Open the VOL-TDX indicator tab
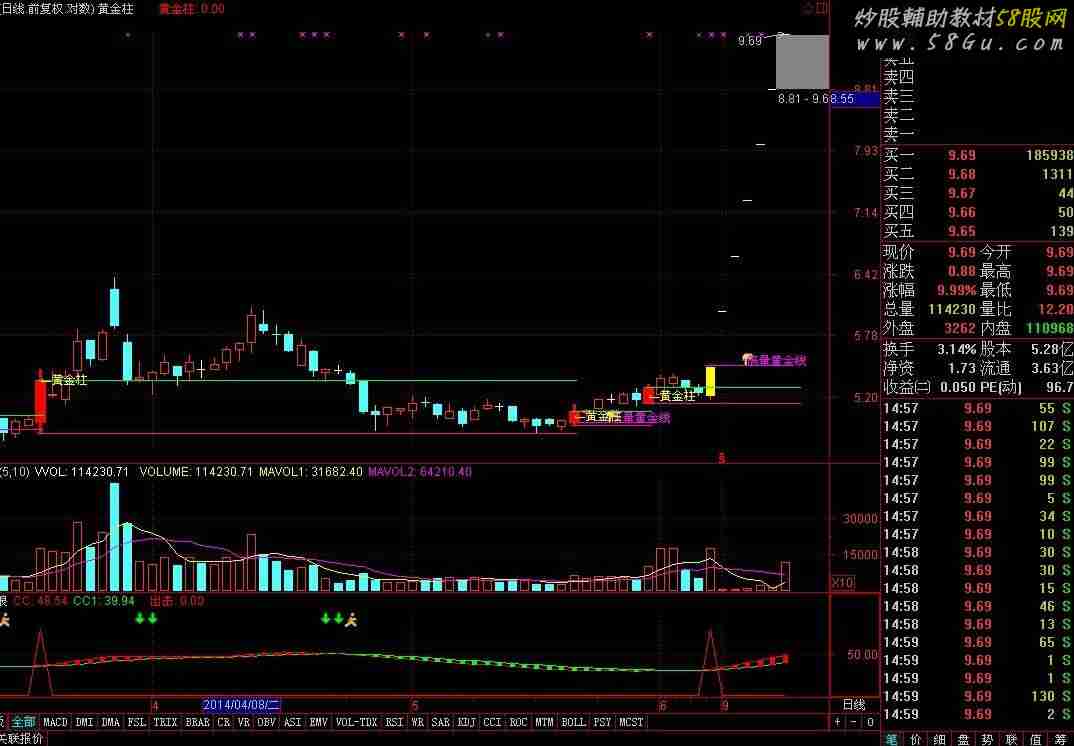Viewport: 1074px width, 746px height. click(x=357, y=722)
